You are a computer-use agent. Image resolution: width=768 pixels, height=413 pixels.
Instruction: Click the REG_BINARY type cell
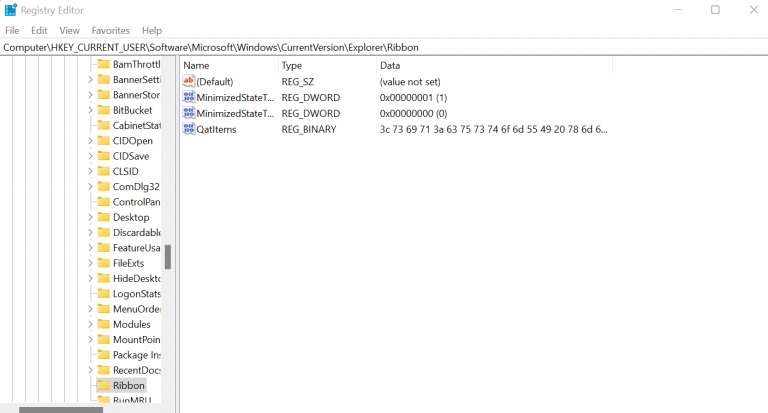[309, 129]
